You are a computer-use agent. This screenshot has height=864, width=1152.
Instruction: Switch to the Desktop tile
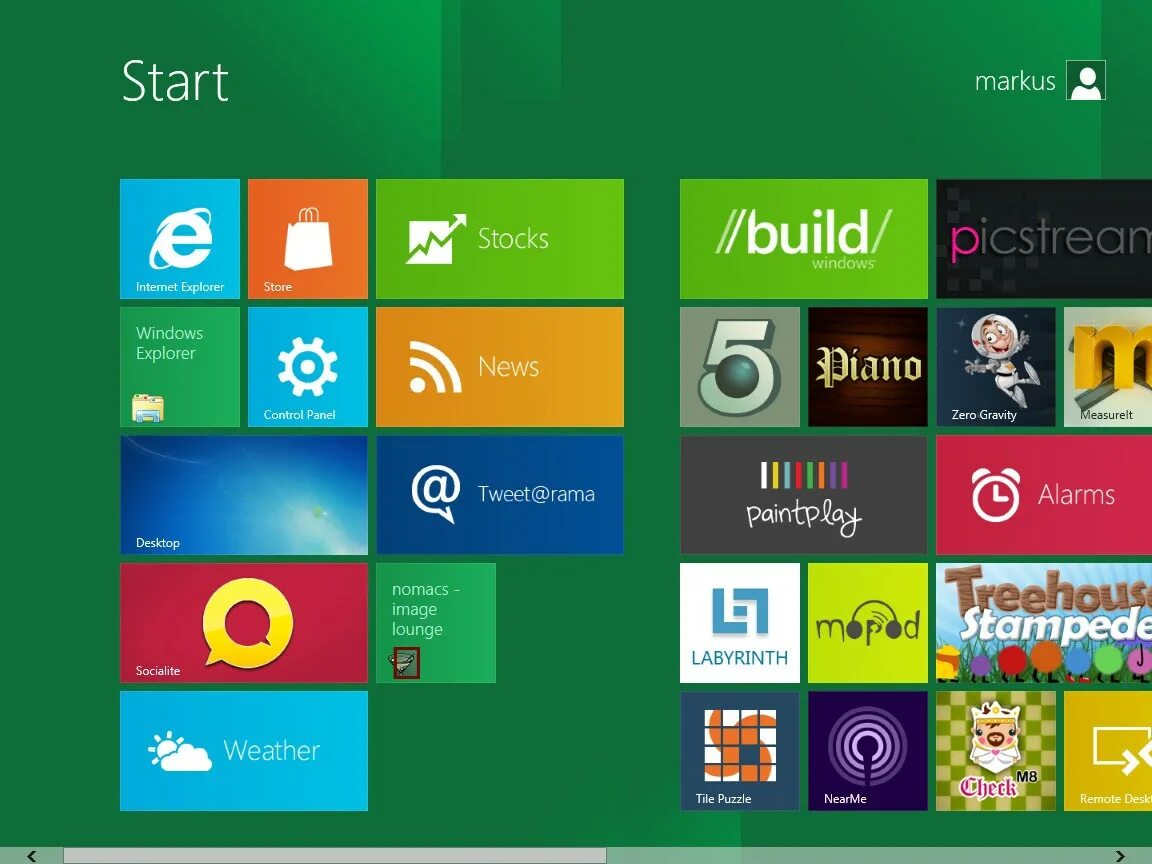point(244,494)
